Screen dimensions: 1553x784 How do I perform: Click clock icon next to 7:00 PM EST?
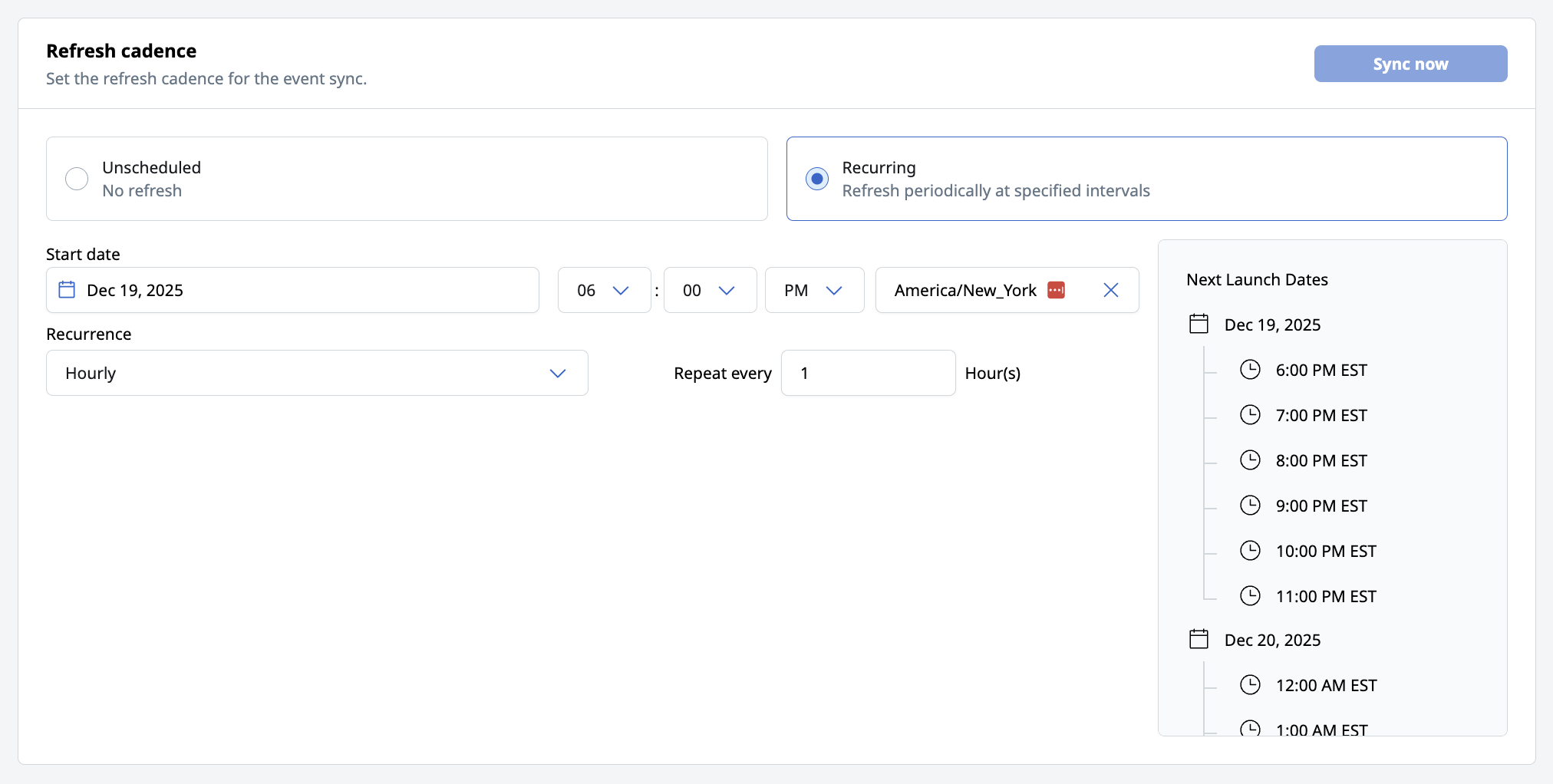[1250, 415]
